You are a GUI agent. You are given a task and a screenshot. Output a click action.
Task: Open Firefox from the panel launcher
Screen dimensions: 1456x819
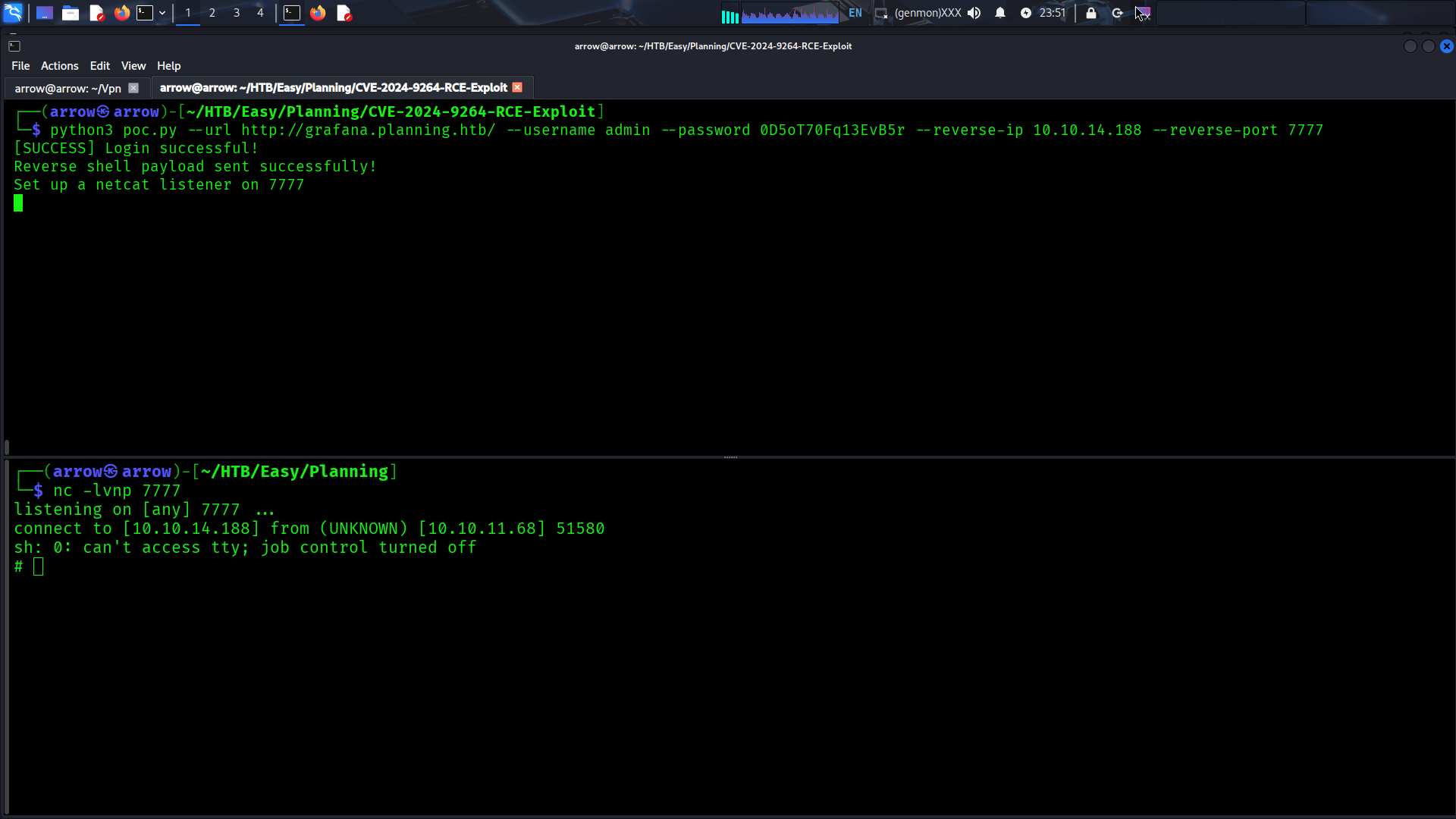(x=121, y=13)
